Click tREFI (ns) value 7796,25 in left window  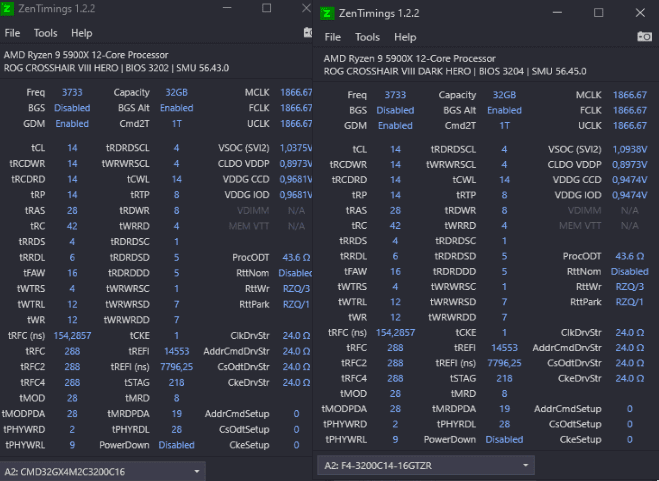(177, 367)
